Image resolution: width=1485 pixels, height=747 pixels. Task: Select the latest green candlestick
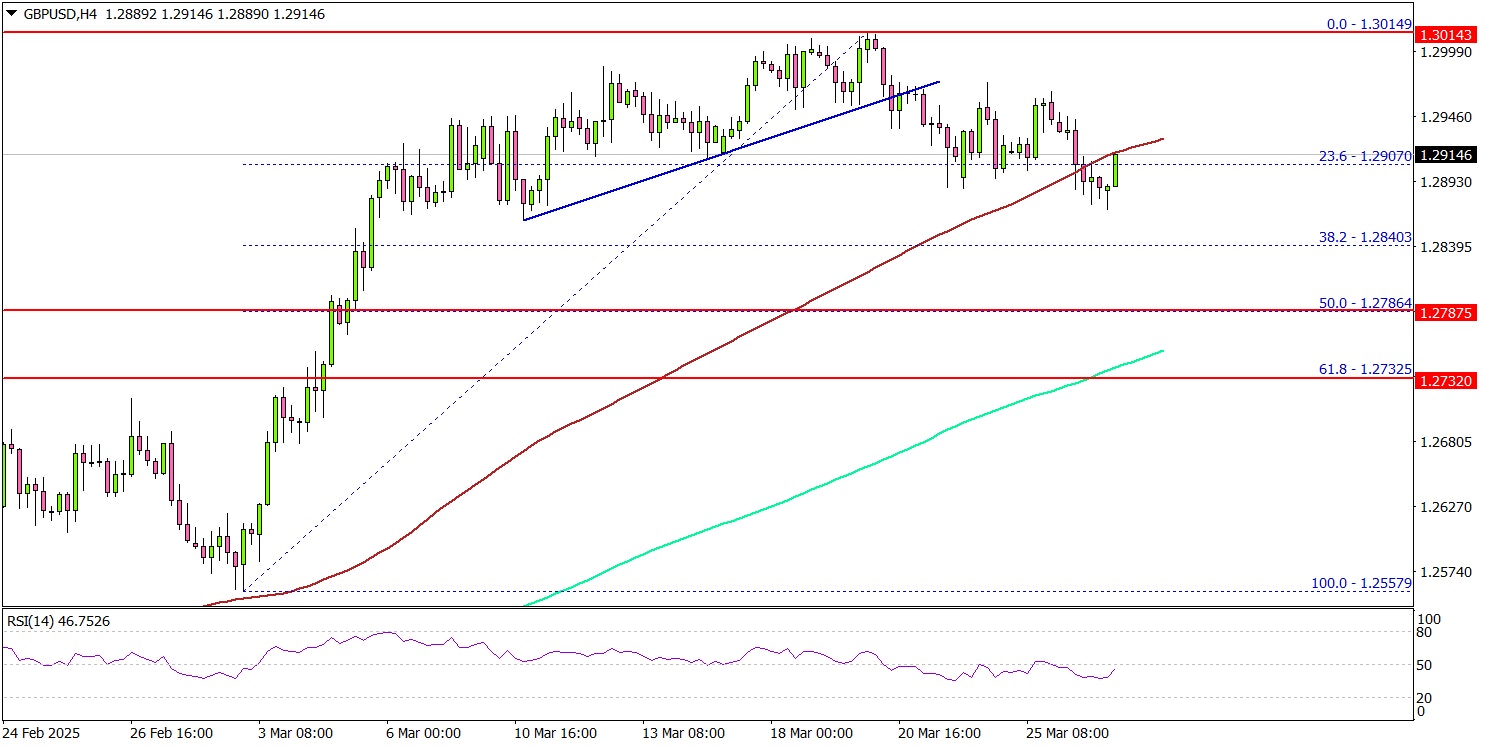tap(1115, 170)
